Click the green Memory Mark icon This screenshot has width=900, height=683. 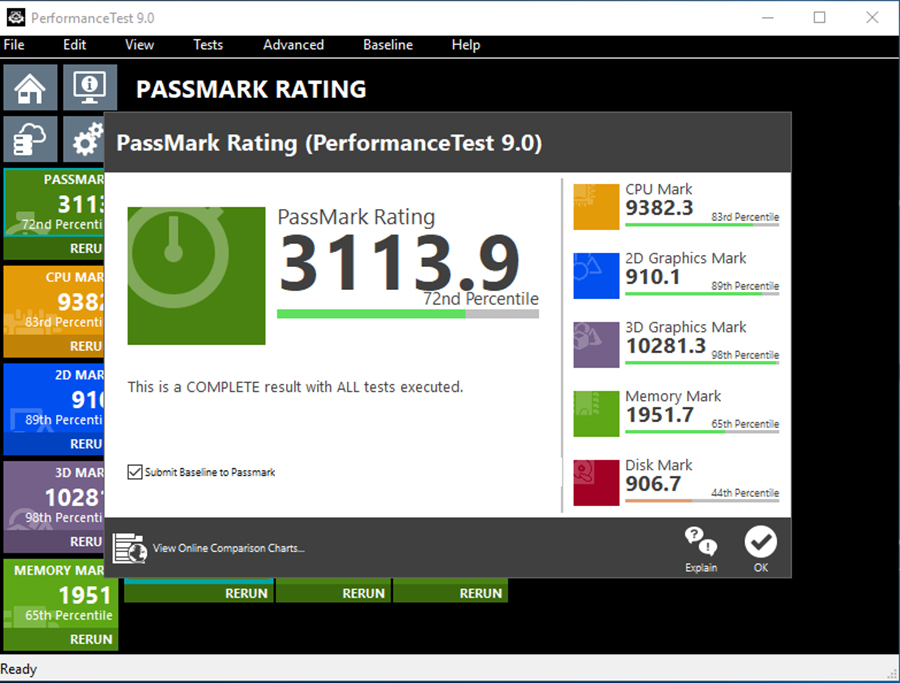click(596, 414)
